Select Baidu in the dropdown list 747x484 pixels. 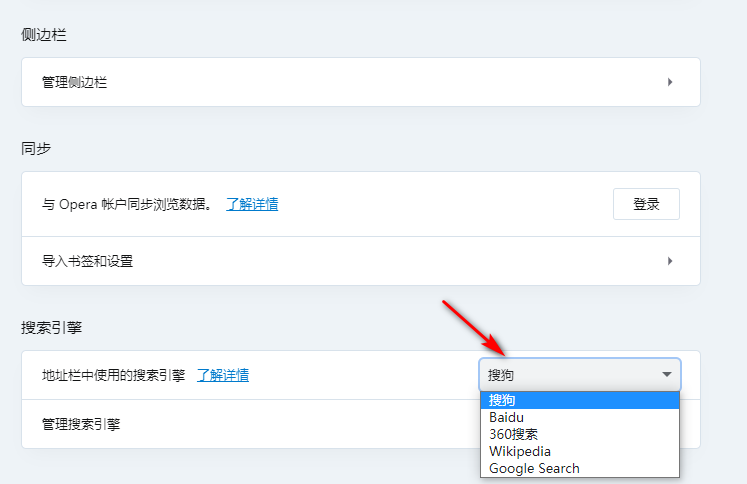[580, 417]
